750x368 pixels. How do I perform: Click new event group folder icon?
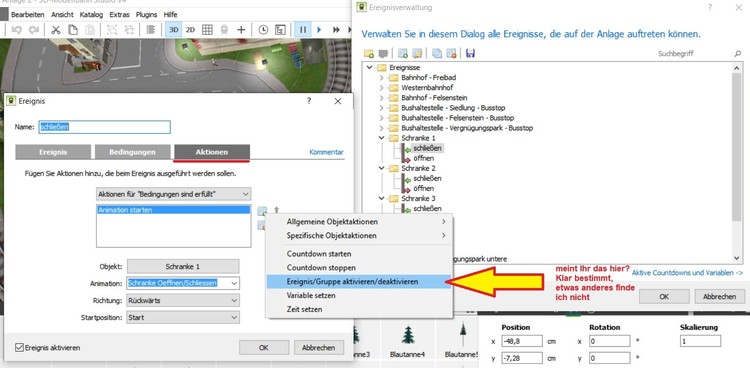369,53
